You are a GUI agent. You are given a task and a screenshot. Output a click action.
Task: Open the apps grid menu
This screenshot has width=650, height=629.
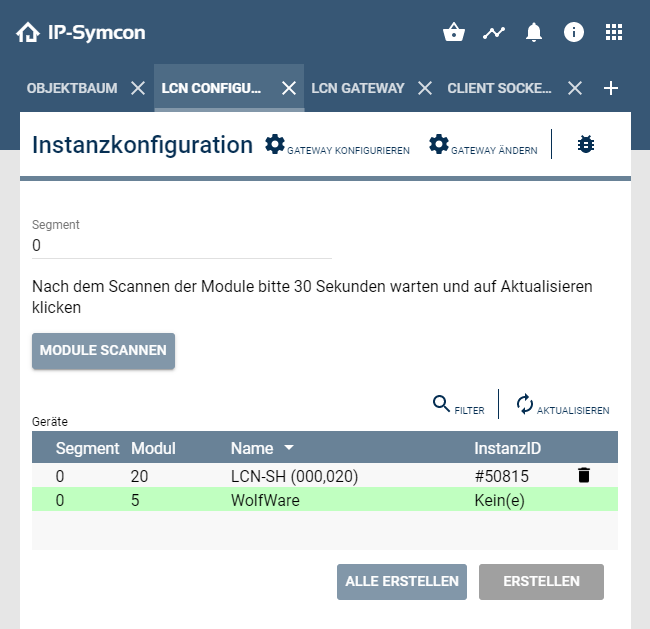(x=614, y=32)
